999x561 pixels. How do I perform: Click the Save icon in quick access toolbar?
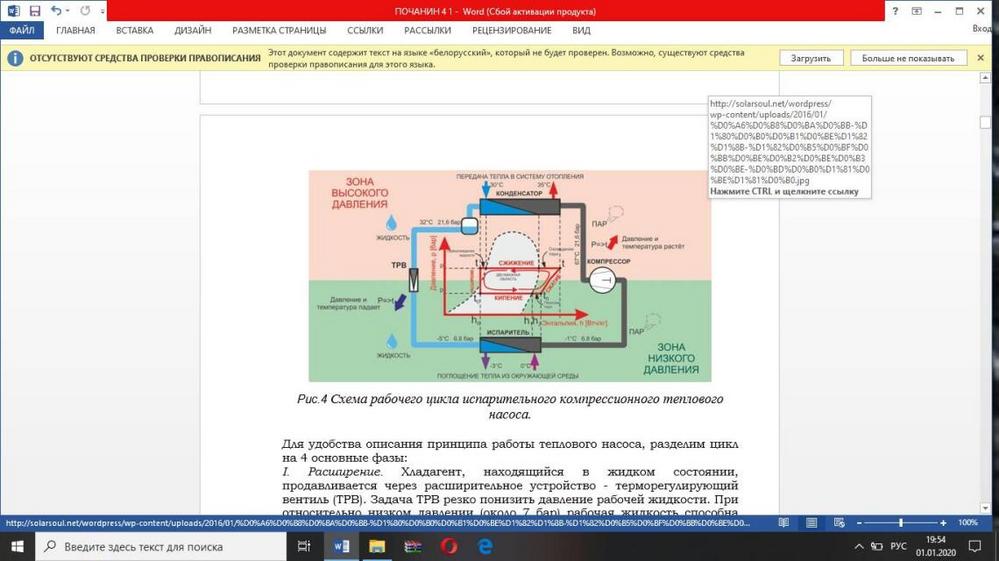[35, 11]
